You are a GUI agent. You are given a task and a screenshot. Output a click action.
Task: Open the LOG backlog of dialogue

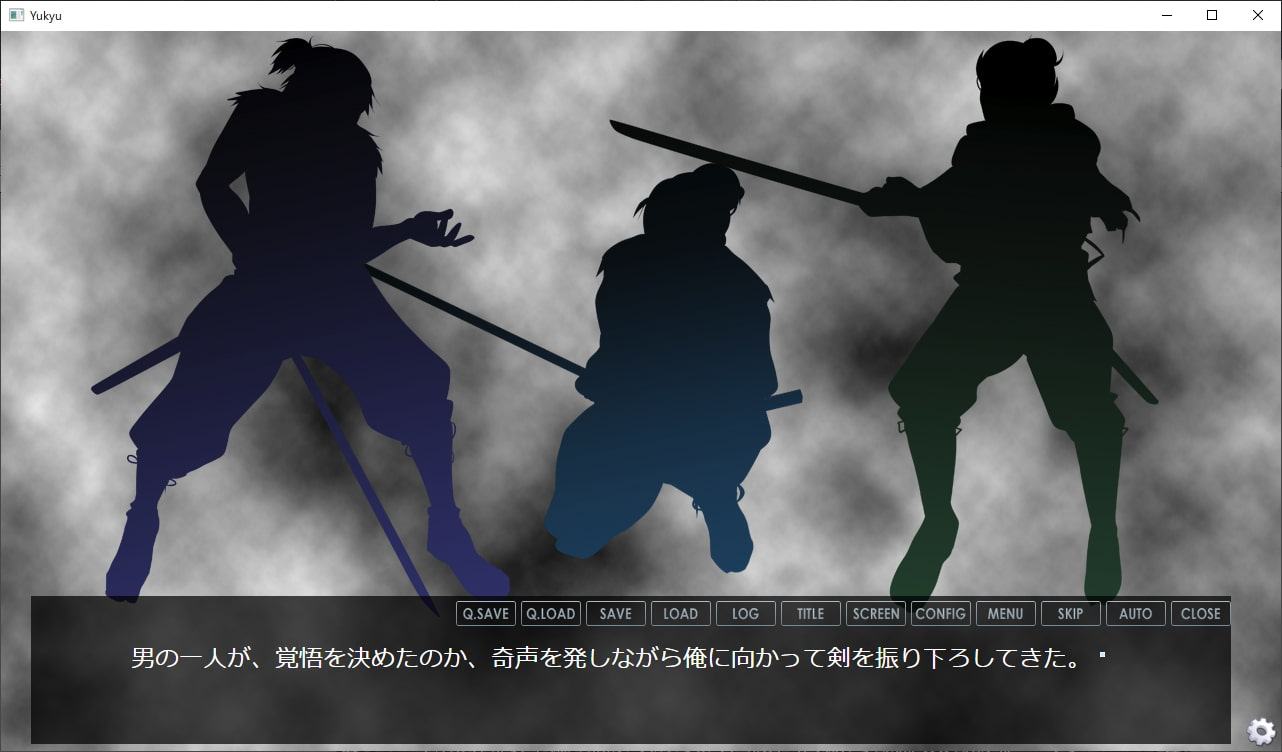tap(745, 614)
